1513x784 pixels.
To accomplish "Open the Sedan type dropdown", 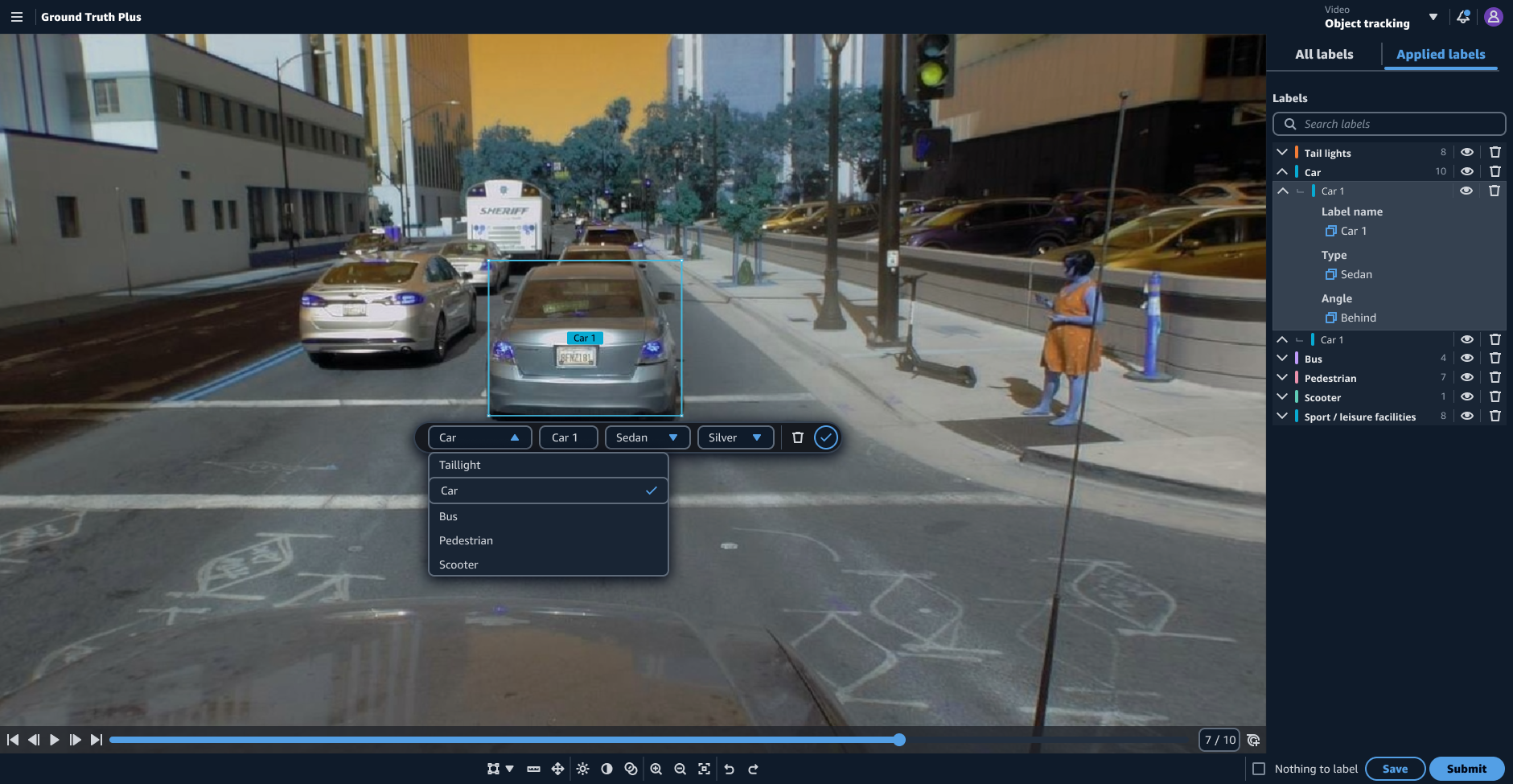I will [647, 437].
